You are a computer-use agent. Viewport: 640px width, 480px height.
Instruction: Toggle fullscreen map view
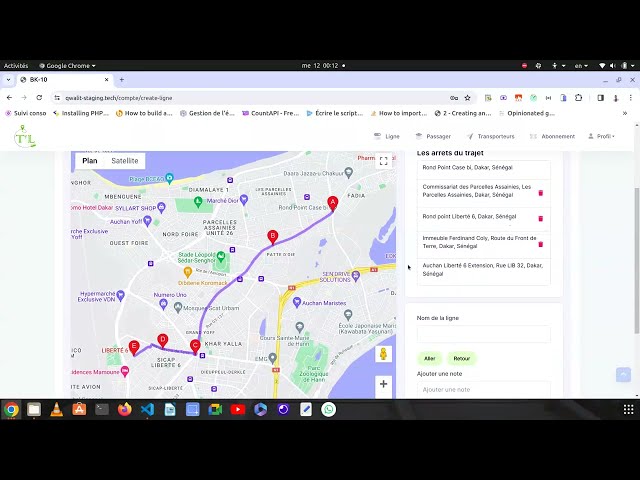[x=383, y=161]
